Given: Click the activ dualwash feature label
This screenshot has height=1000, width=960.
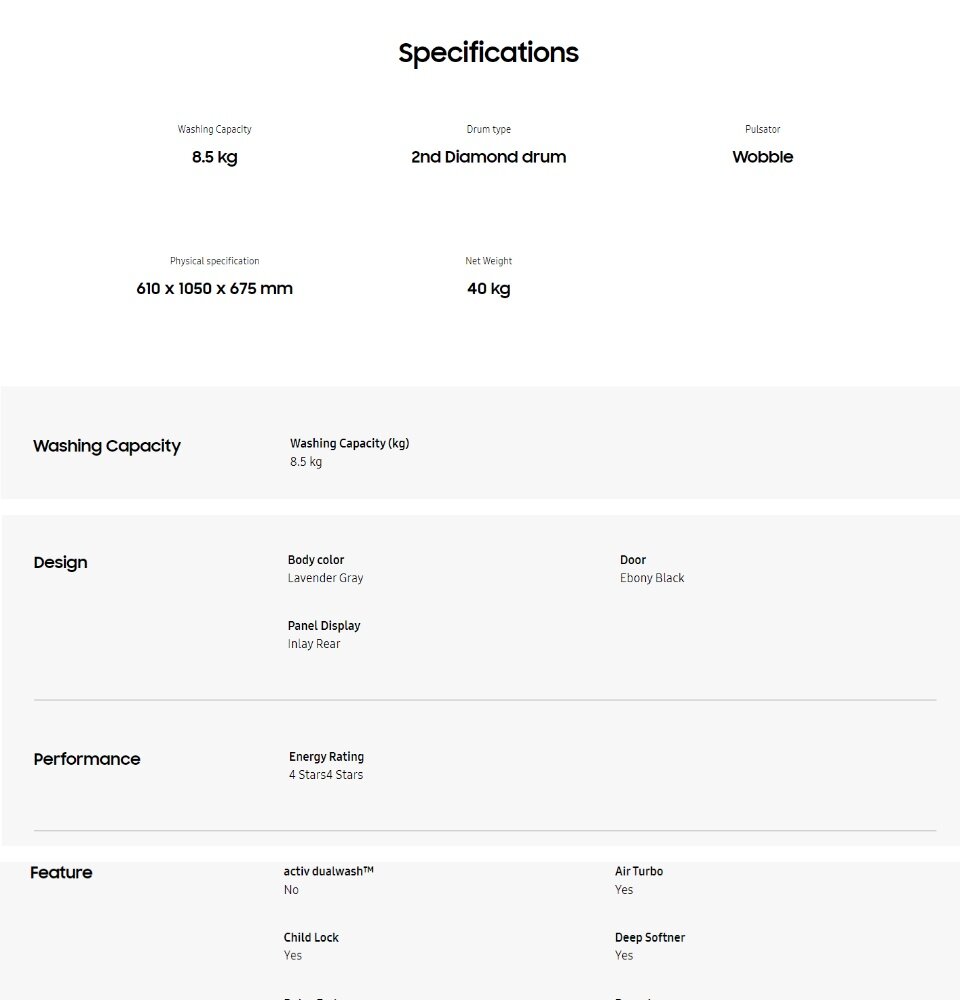Looking at the screenshot, I should click(x=329, y=871).
